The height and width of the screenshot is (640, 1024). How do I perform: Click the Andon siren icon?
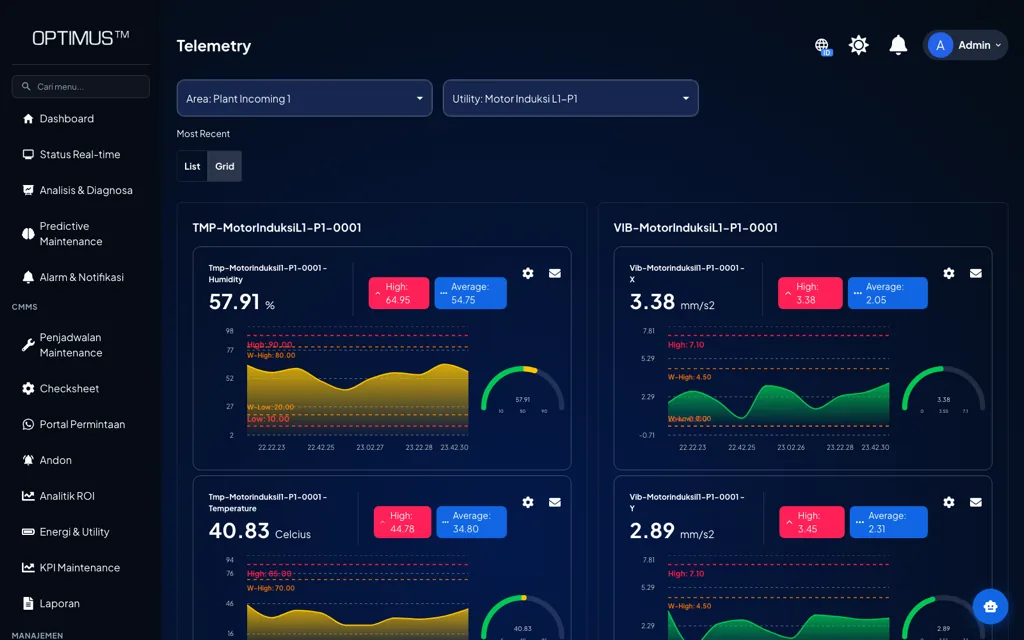pos(28,460)
